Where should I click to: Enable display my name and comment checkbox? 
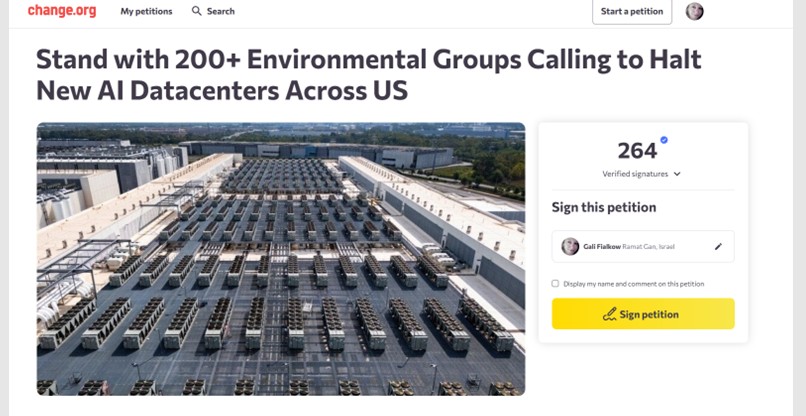(x=556, y=283)
